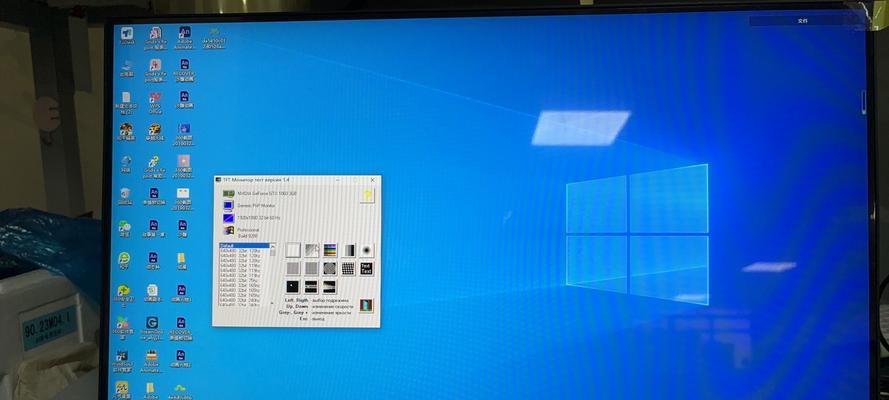The height and width of the screenshot is (400, 889).
Task: Open the SteamGoo G-logo desktop shortcut
Action: [151, 327]
